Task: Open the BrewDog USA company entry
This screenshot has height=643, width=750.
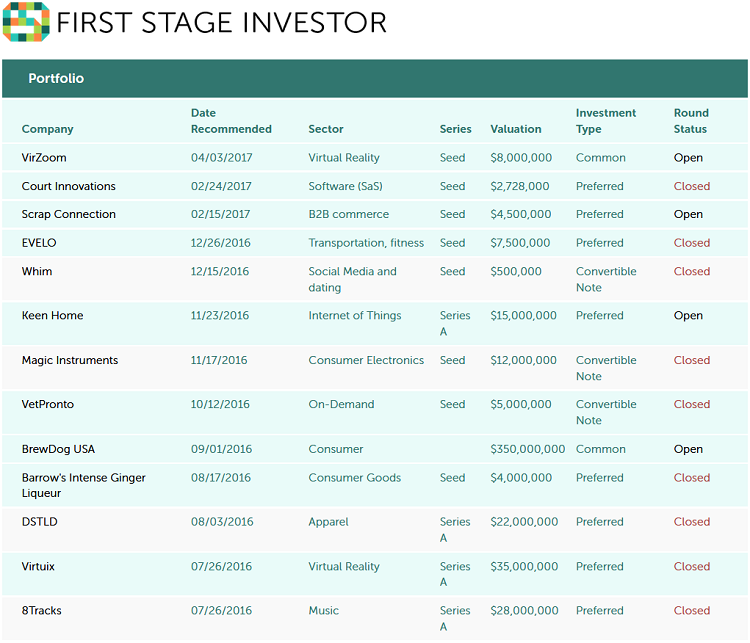Action: pyautogui.click(x=58, y=449)
